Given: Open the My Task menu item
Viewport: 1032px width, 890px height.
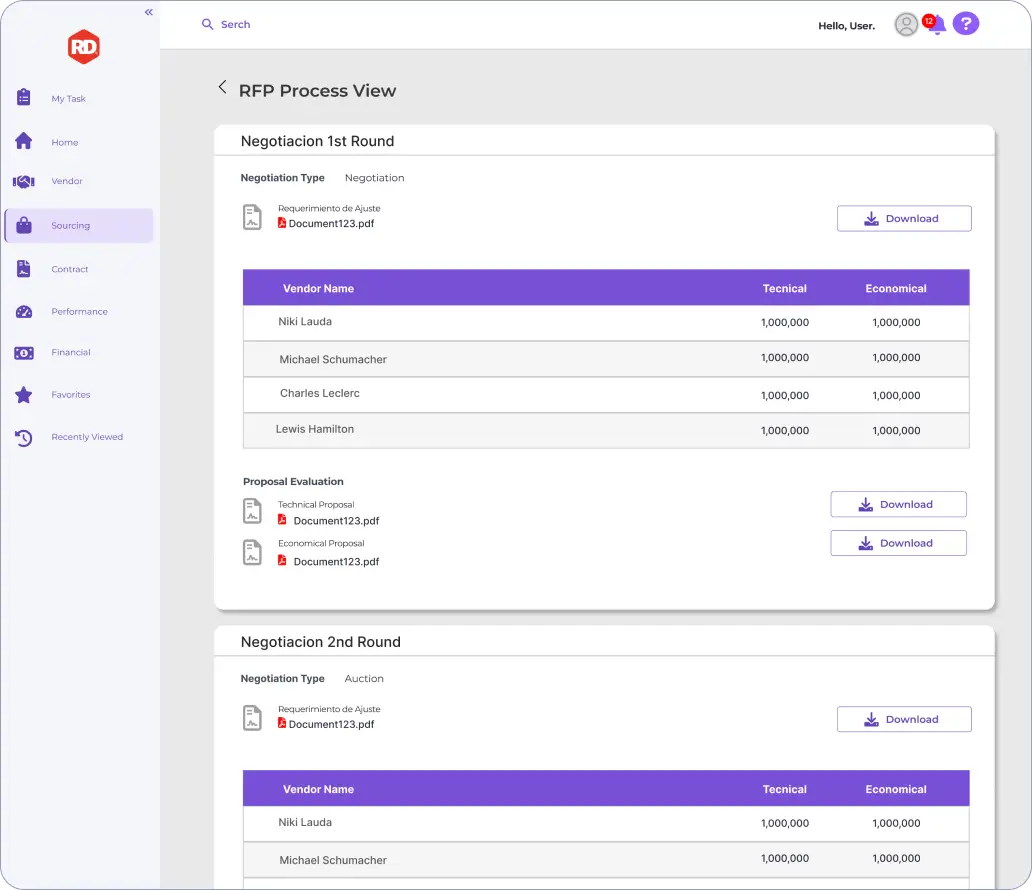Looking at the screenshot, I should [x=68, y=99].
